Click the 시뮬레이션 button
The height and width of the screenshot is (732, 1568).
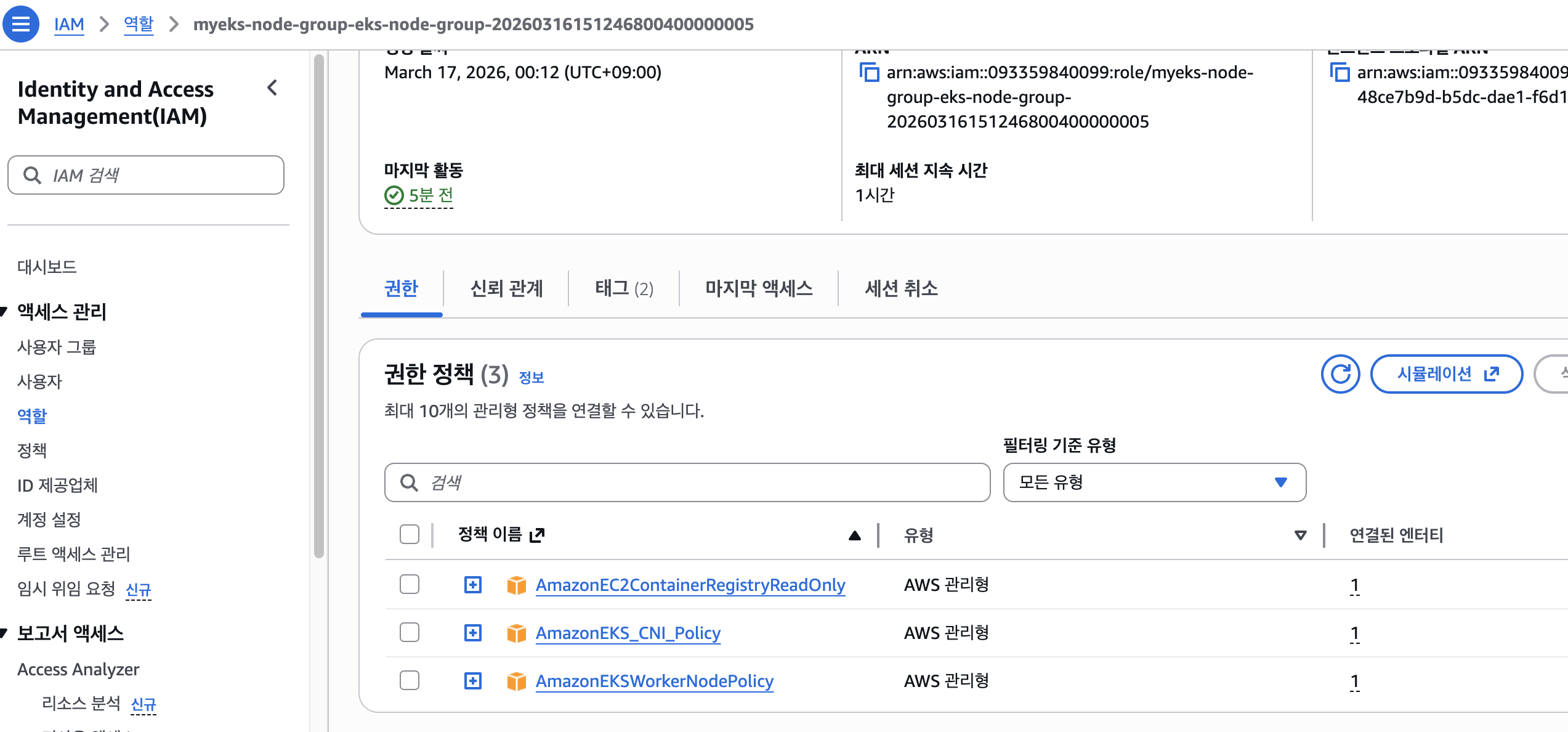pyautogui.click(x=1447, y=374)
